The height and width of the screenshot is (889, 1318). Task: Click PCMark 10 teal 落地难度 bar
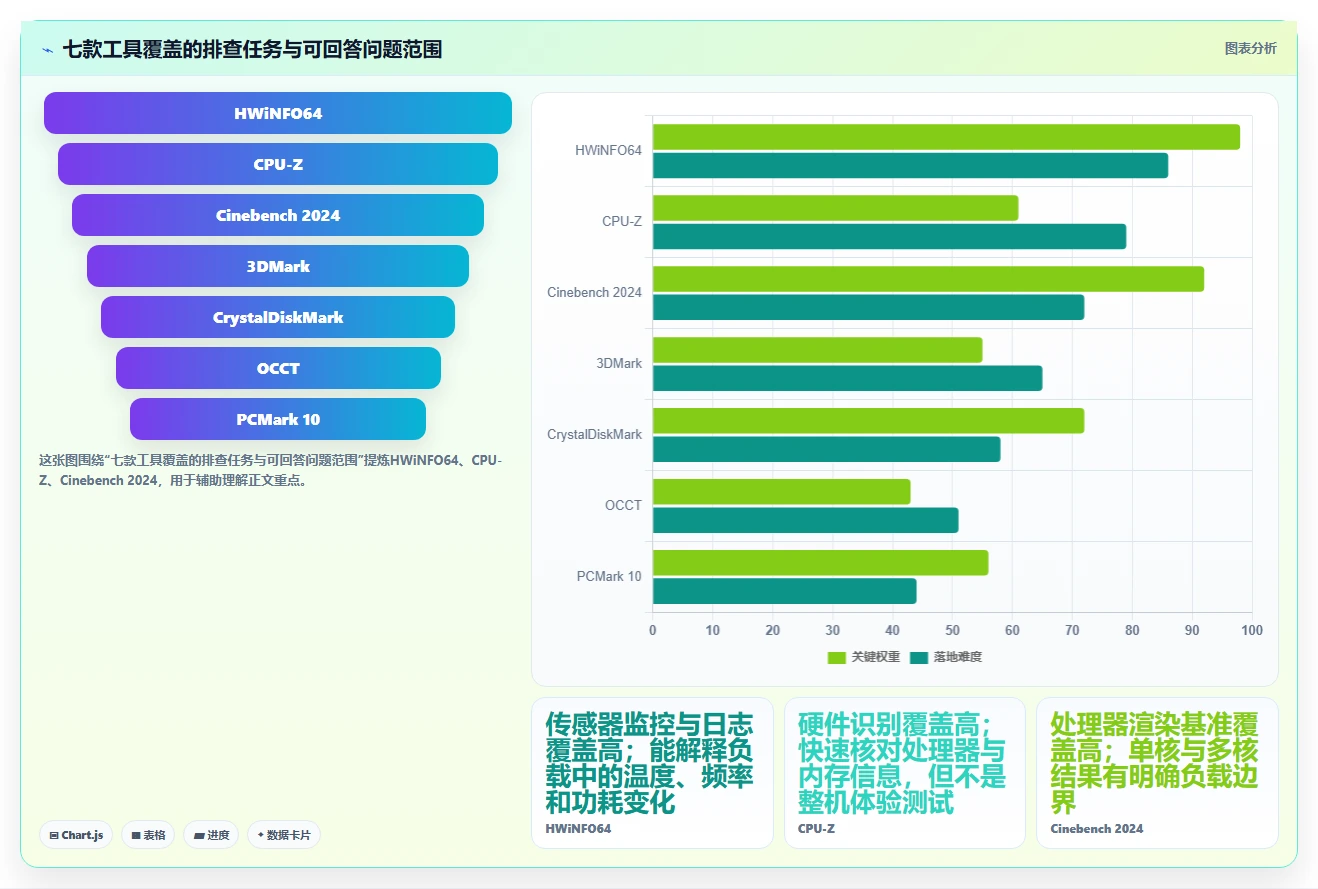coord(784,591)
